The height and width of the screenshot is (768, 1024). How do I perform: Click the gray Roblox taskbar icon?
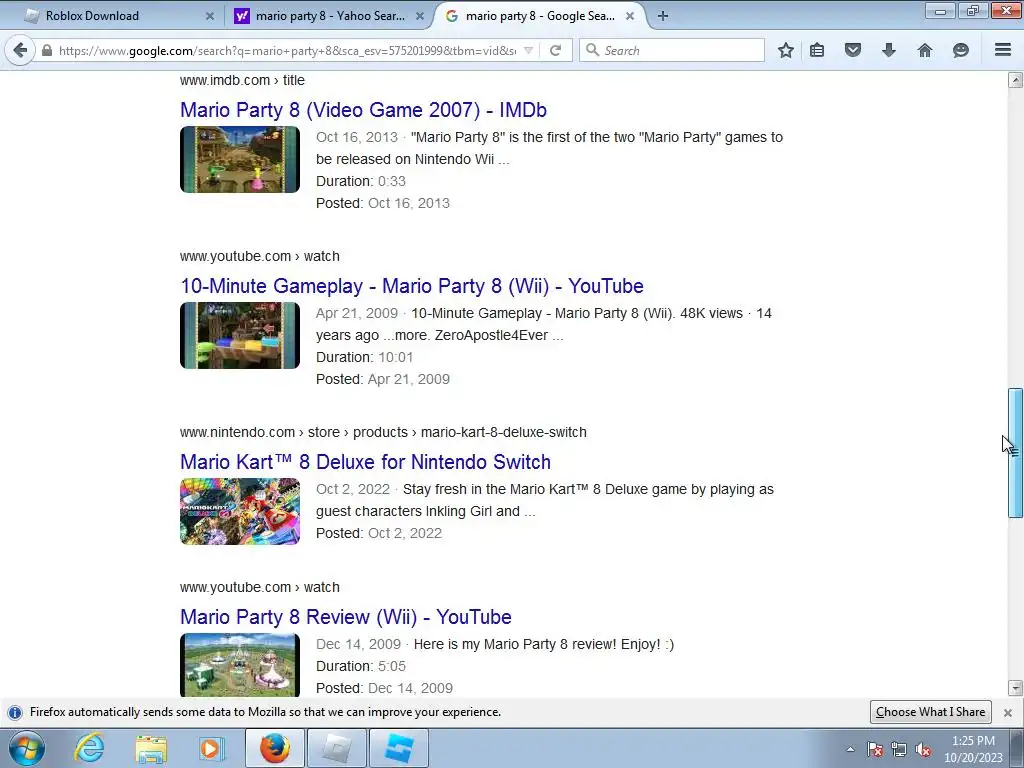tap(336, 748)
